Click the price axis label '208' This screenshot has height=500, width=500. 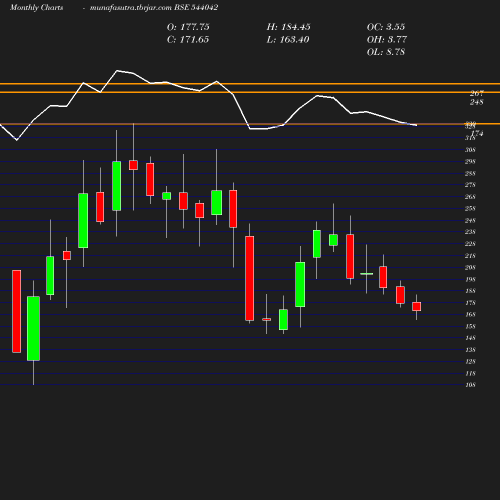[470, 267]
